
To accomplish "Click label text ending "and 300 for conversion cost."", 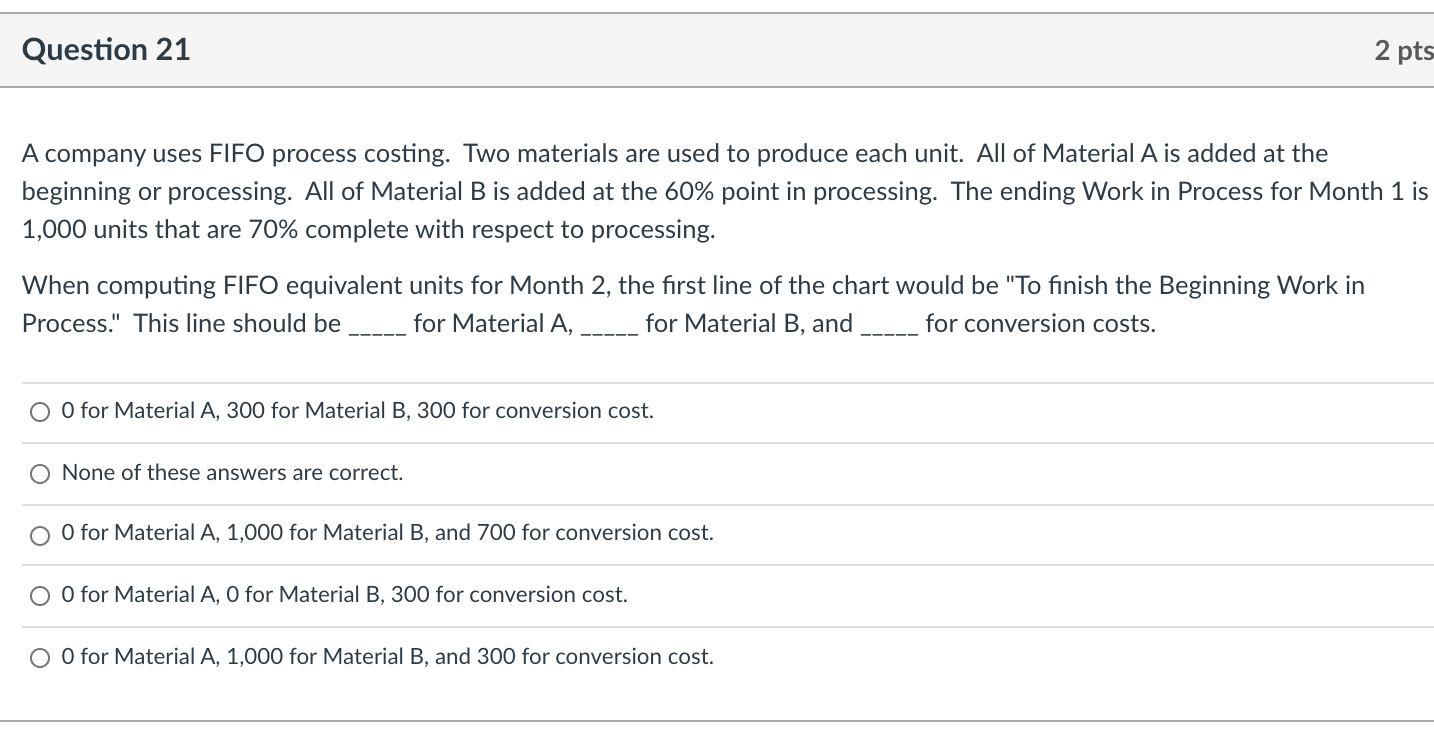I will tap(387, 657).
